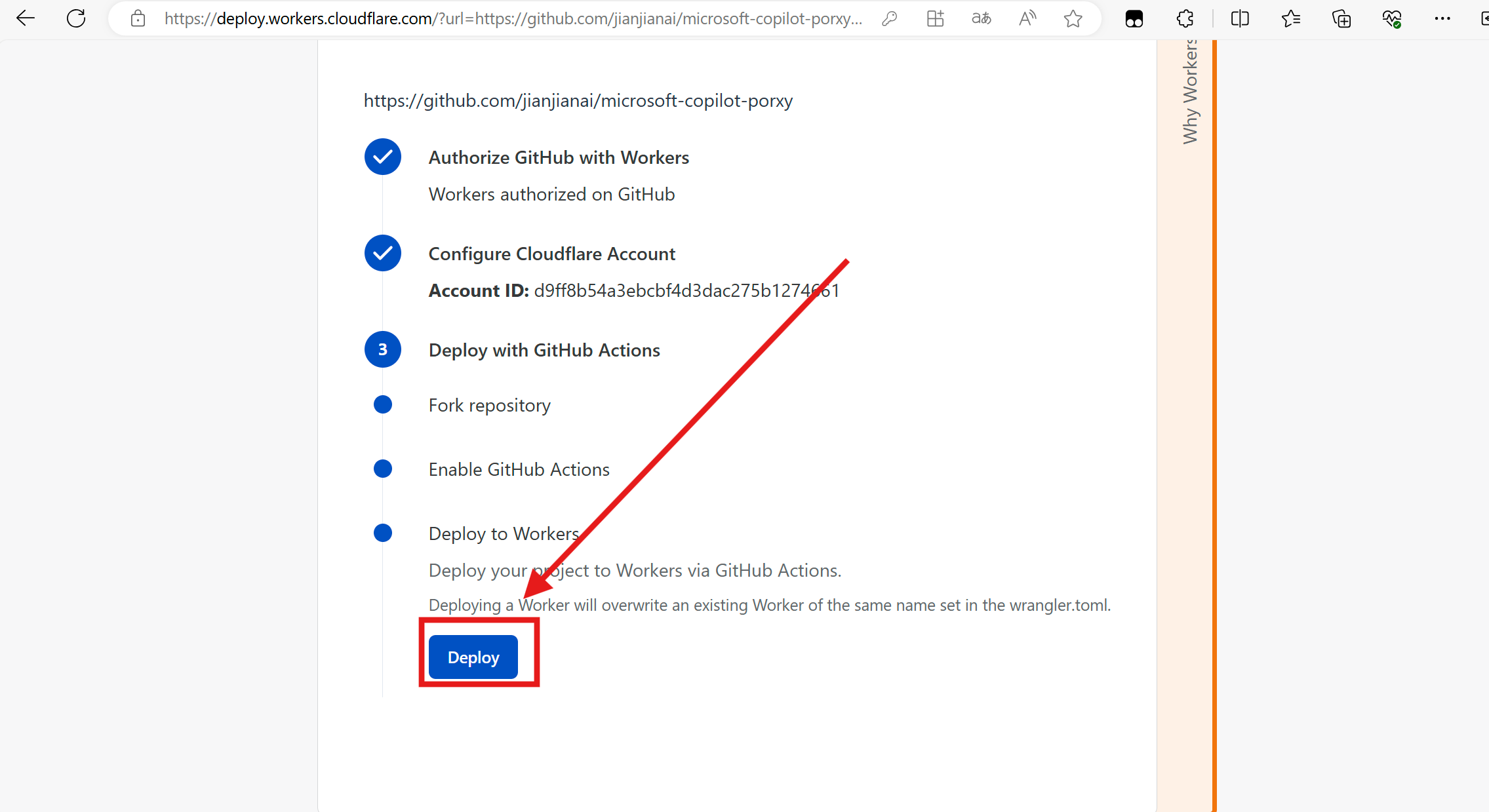1489x812 pixels.
Task: Click the Fork repository step bullet
Action: 383,404
